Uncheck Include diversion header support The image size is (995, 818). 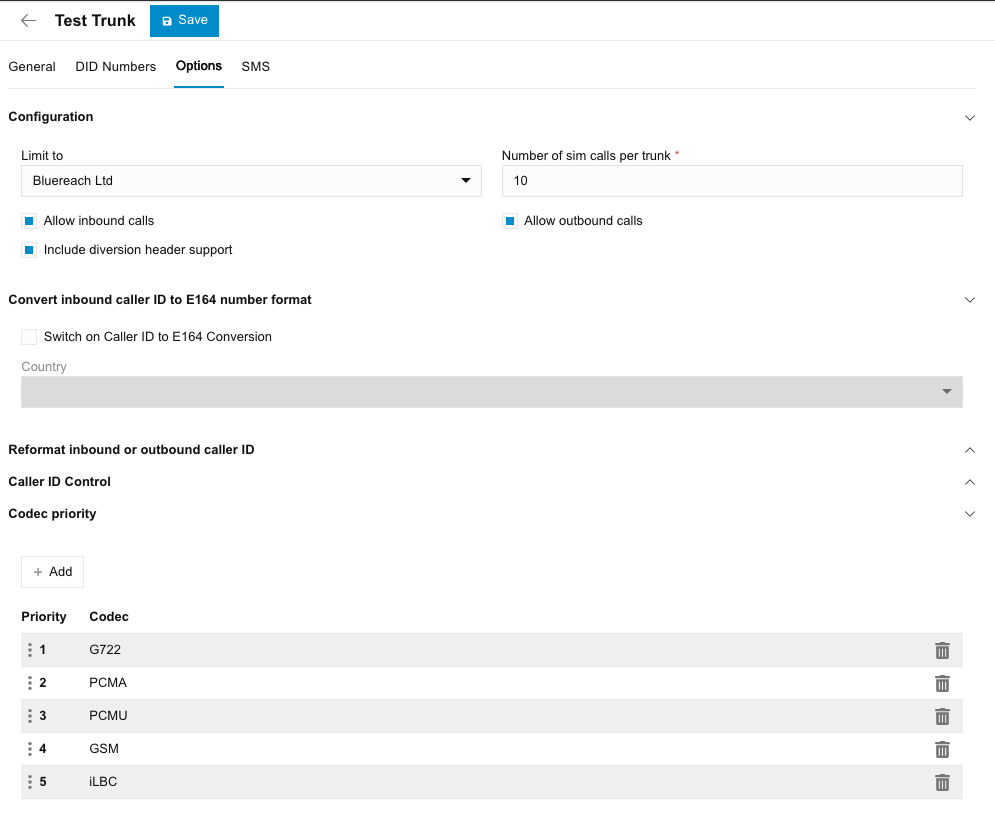point(29,250)
